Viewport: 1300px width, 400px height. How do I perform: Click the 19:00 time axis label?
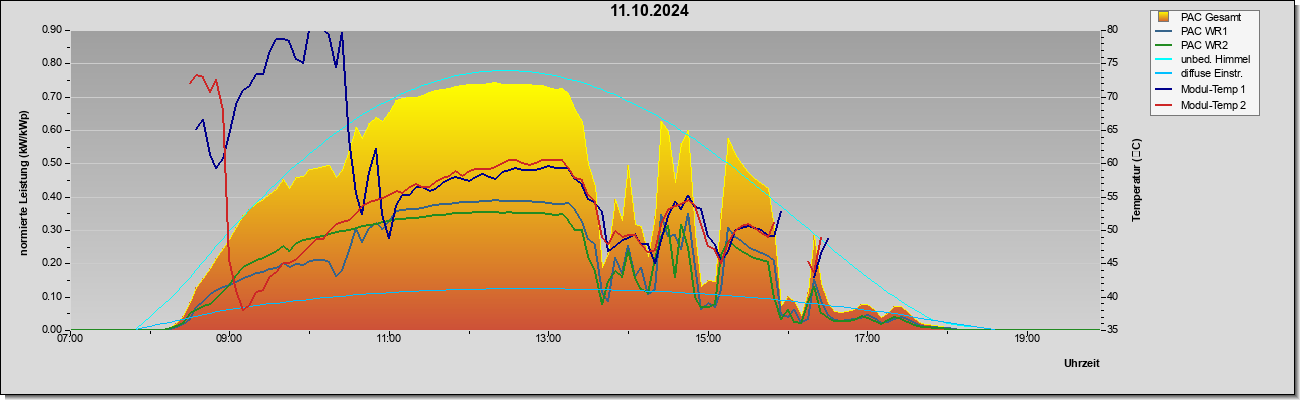[x=1026, y=338]
